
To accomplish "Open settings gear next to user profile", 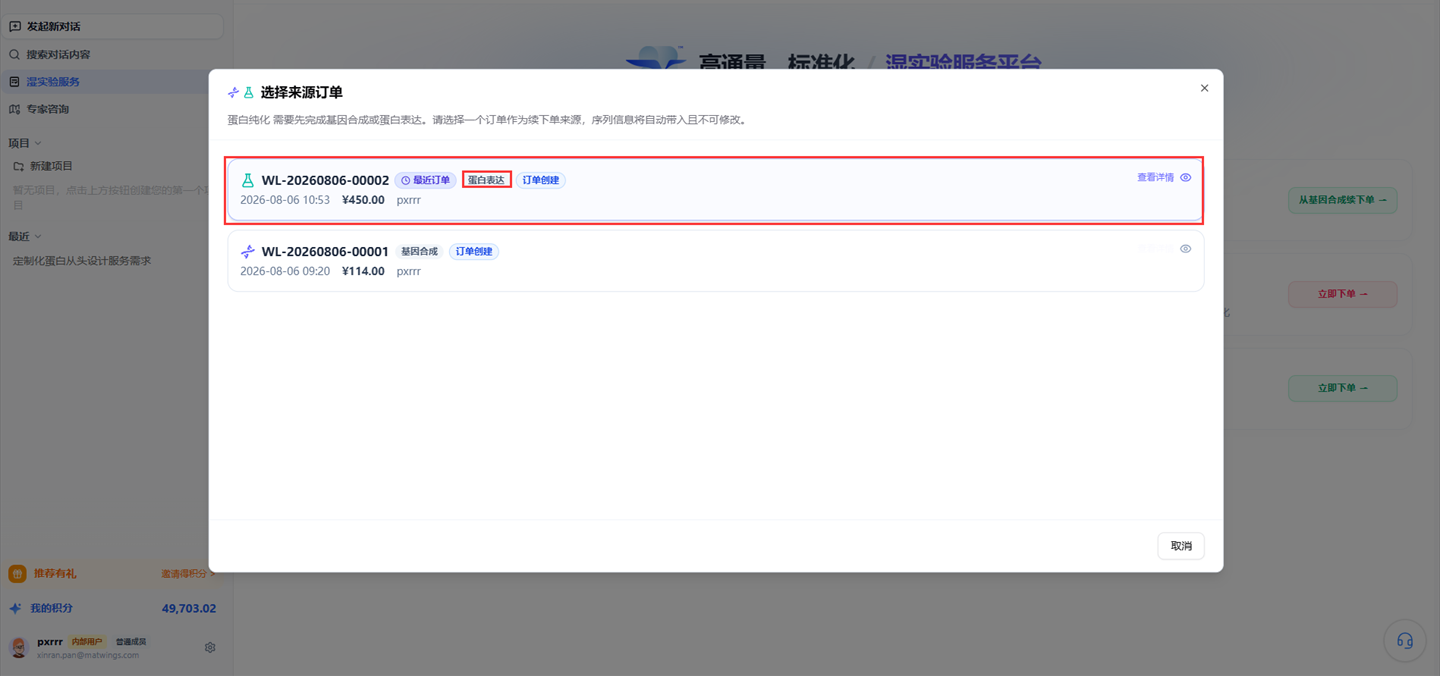I will (x=210, y=647).
